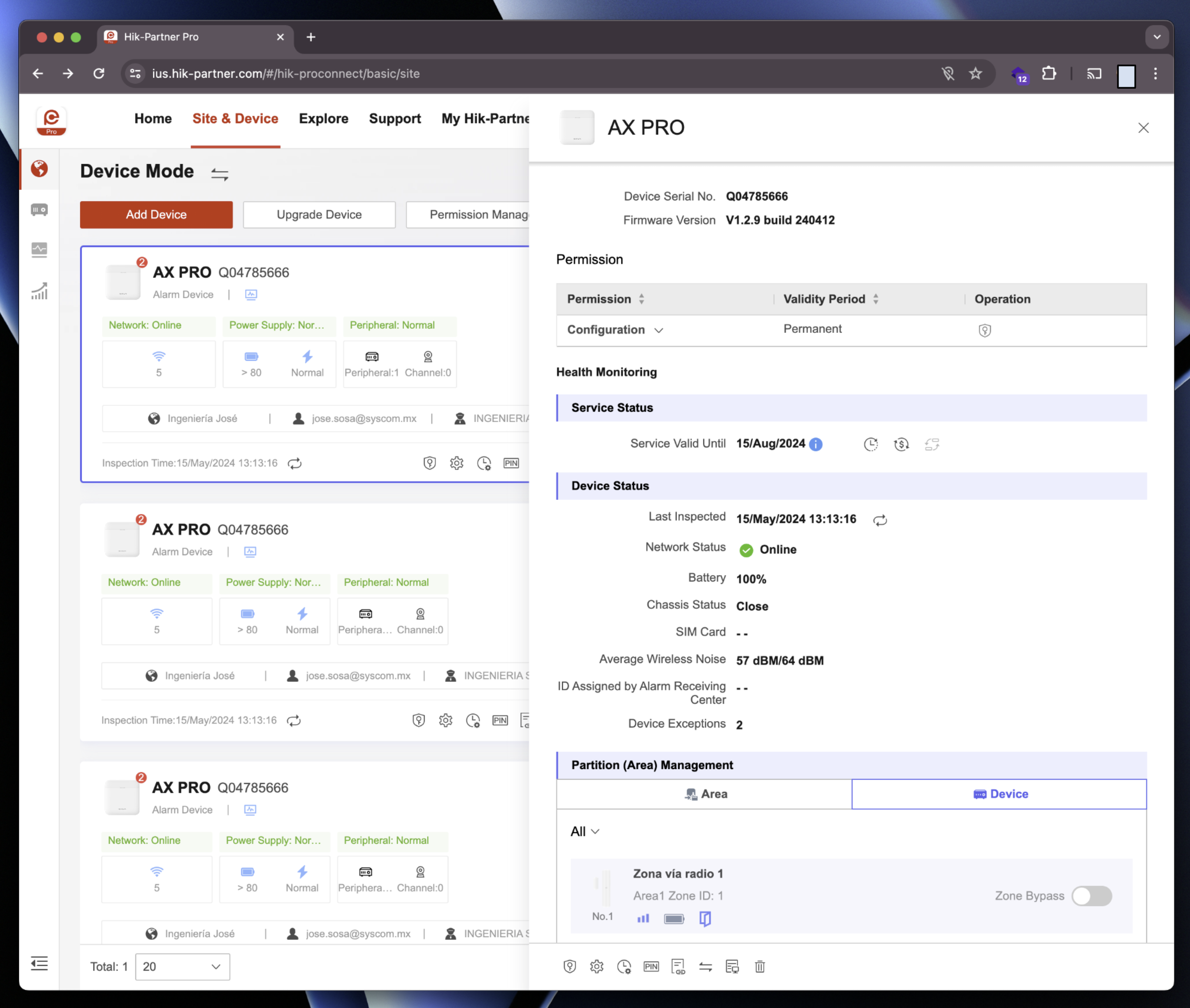Bookmark this page with the star icon
This screenshot has width=1190, height=1008.
click(976, 73)
